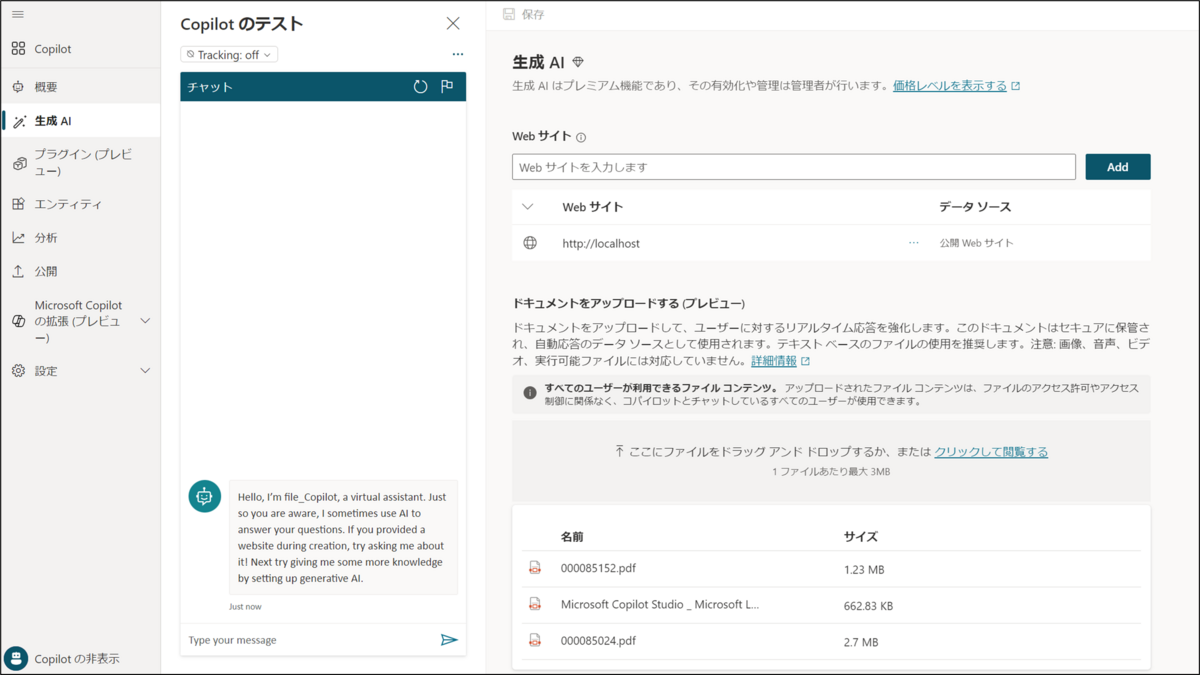Expand the Microsoft Copilot の拡張 menu chevron
This screenshot has height=675, width=1200.
(145, 321)
